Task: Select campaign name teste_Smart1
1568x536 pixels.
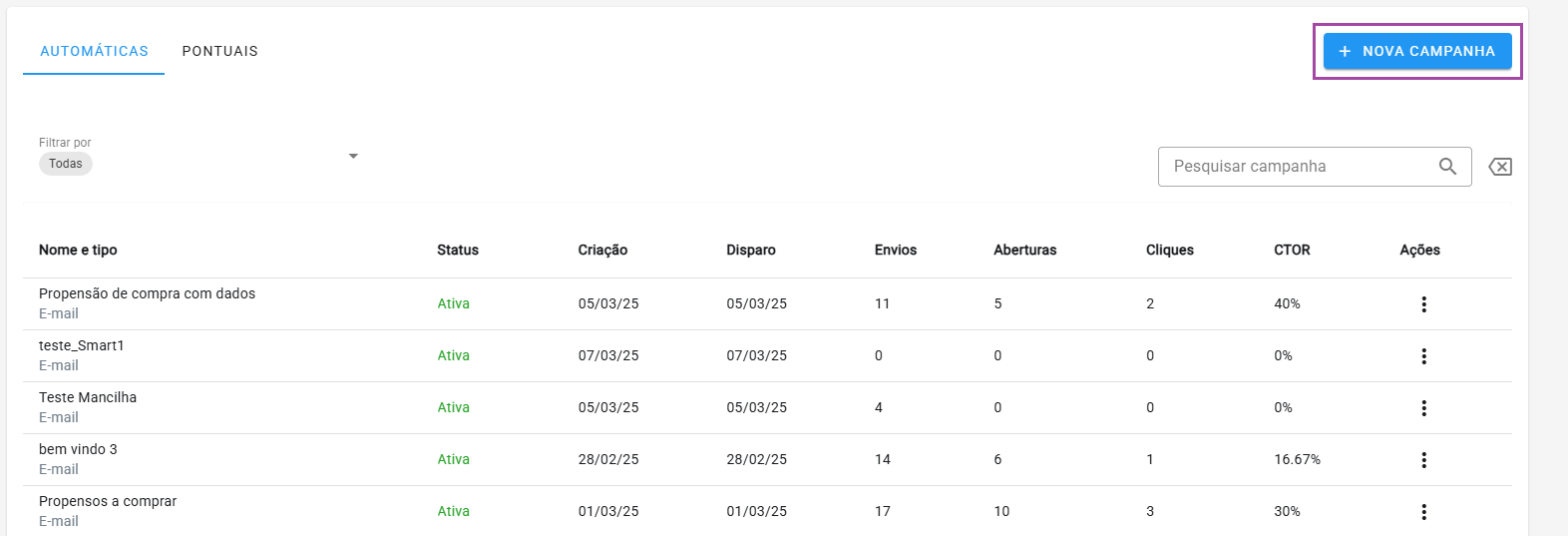Action: pos(82,345)
